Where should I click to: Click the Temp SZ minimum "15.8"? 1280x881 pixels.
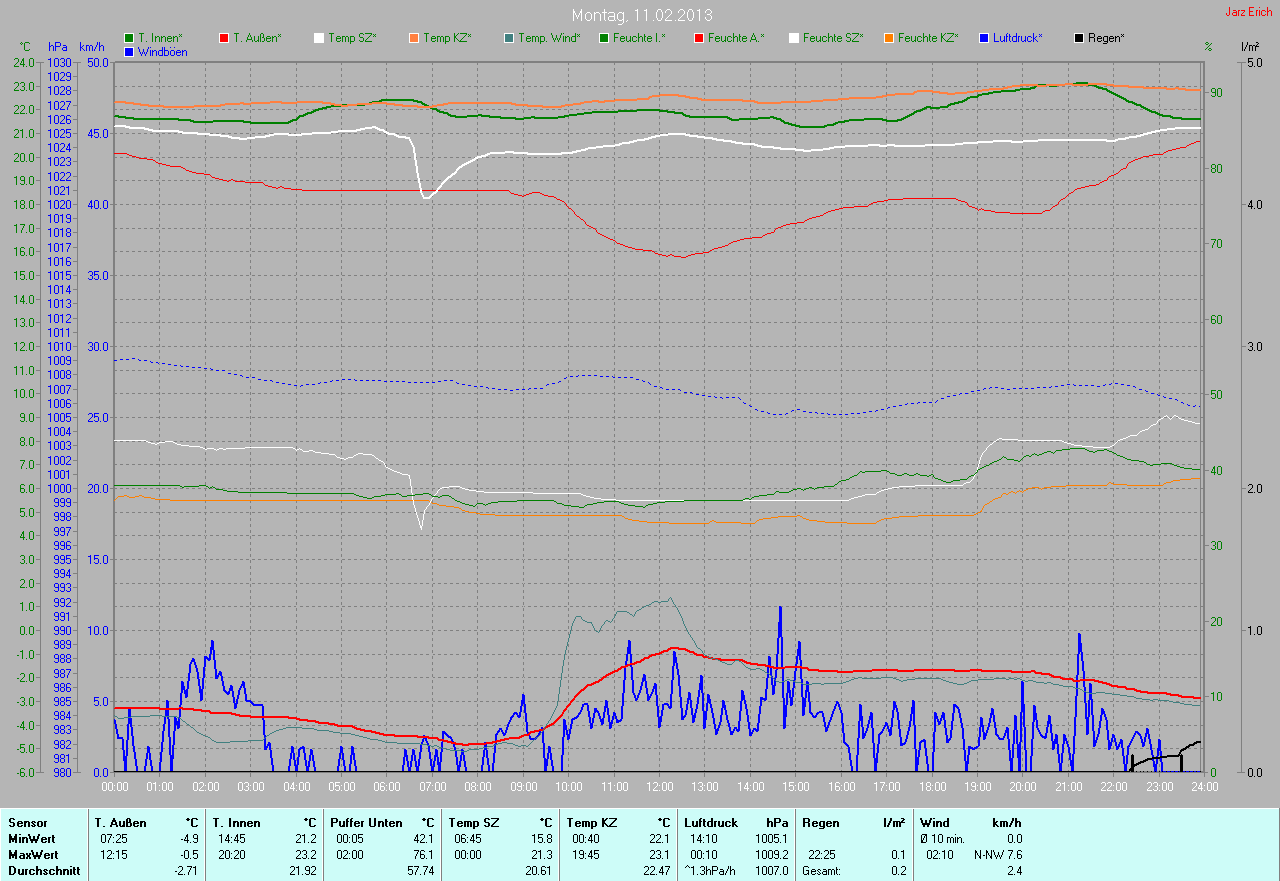pyautogui.click(x=541, y=839)
